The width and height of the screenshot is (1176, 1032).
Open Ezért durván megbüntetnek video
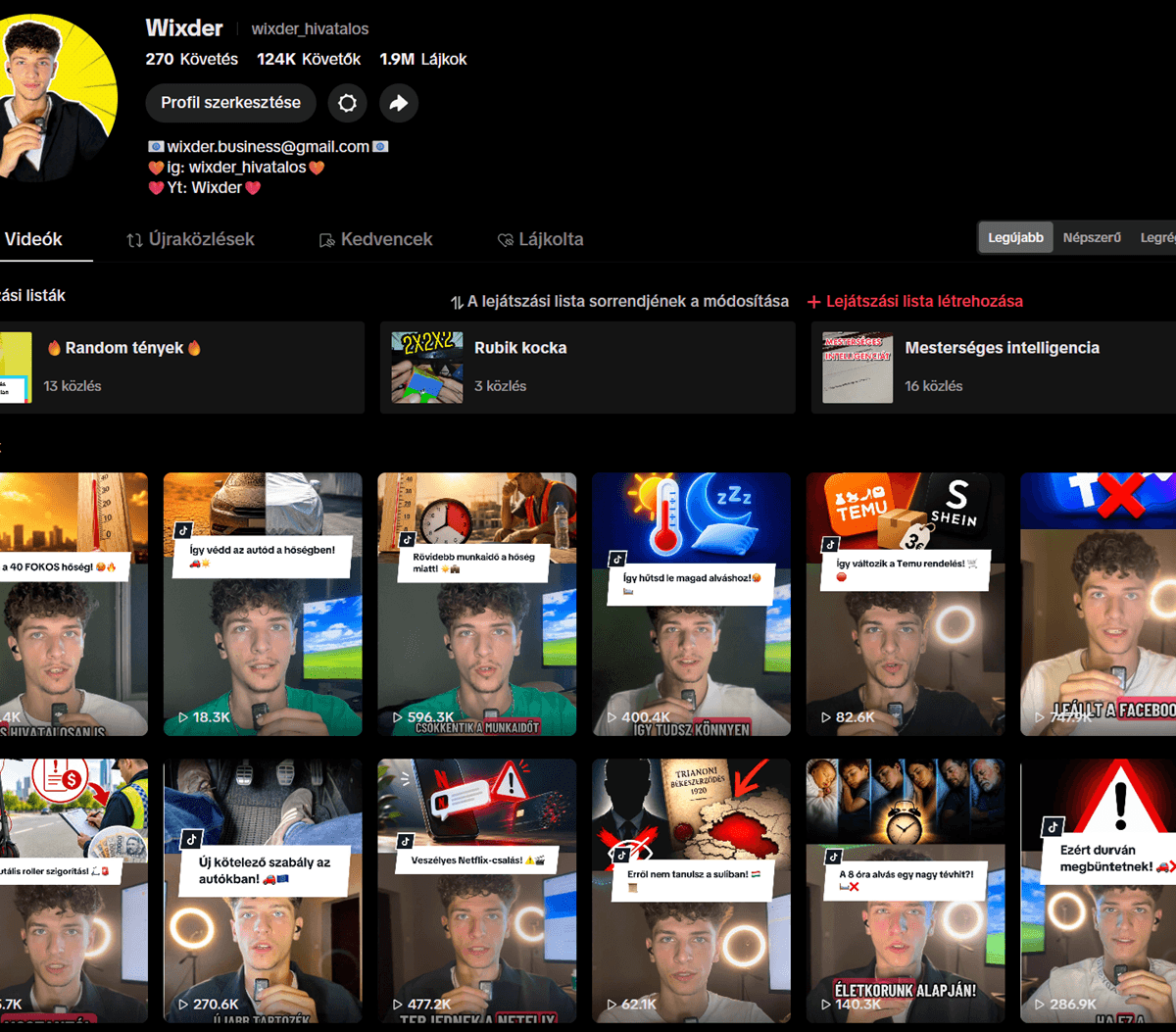click(x=1099, y=890)
